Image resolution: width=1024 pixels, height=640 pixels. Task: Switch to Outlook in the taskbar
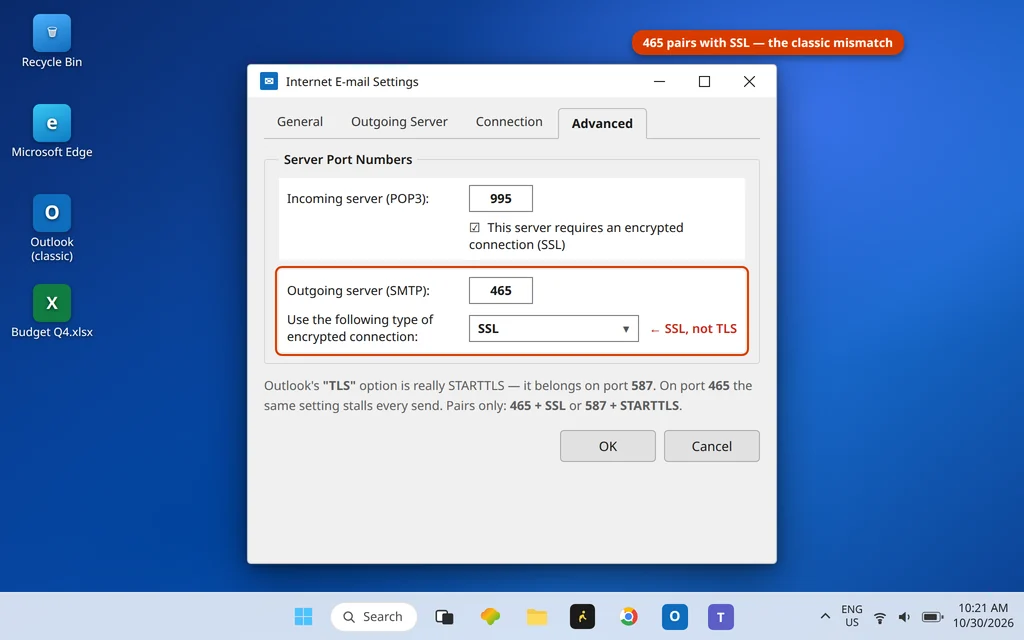pyautogui.click(x=675, y=616)
